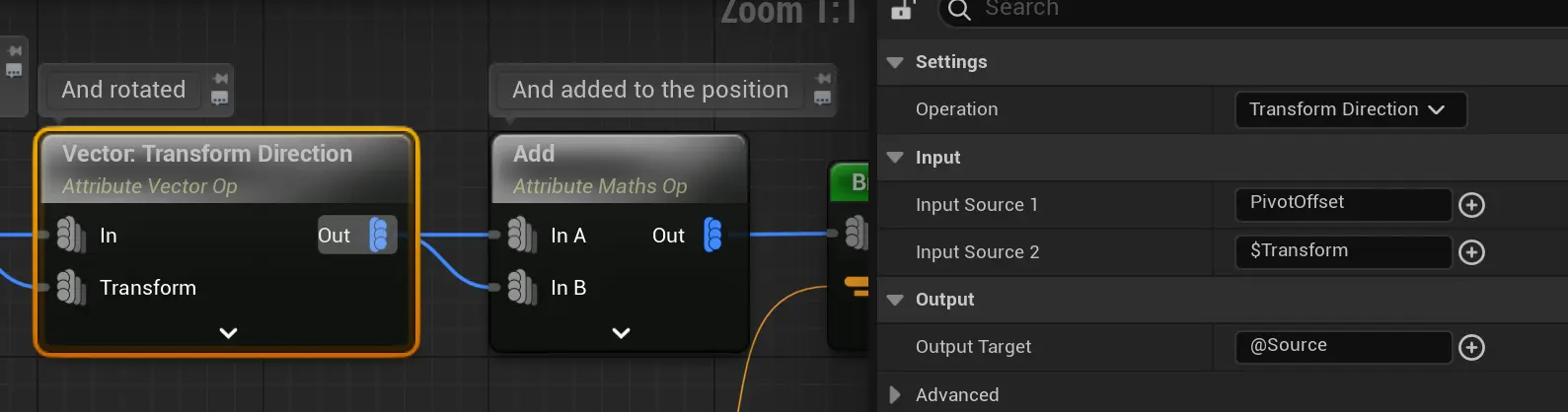
Task: Click the Out pin of the Add node
Action: click(x=712, y=236)
